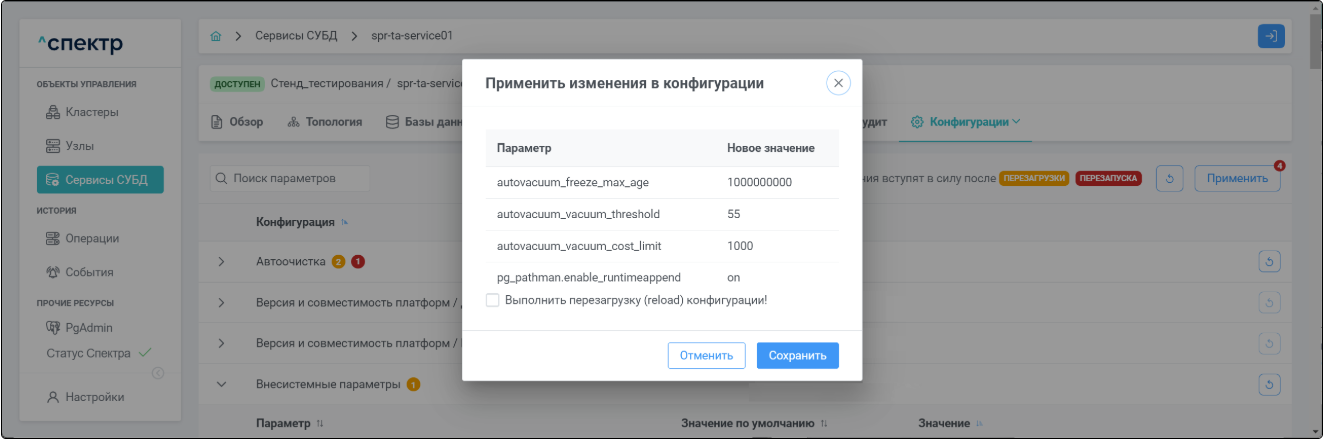Viewport: 1324px width, 440px height.
Task: Collapse the Внесистемные параметры group
Action: pyautogui.click(x=222, y=384)
